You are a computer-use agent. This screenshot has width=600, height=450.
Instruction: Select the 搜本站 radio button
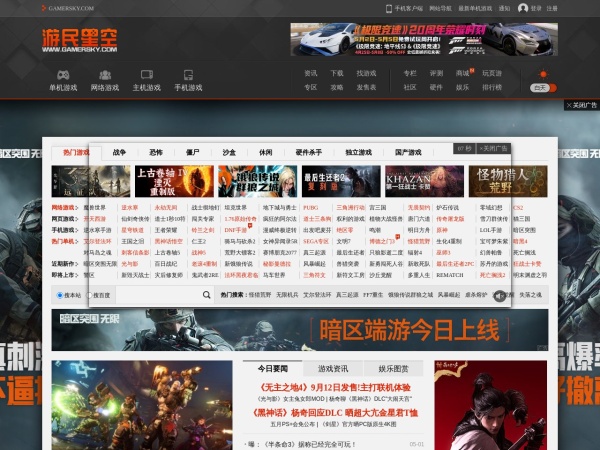60,295
